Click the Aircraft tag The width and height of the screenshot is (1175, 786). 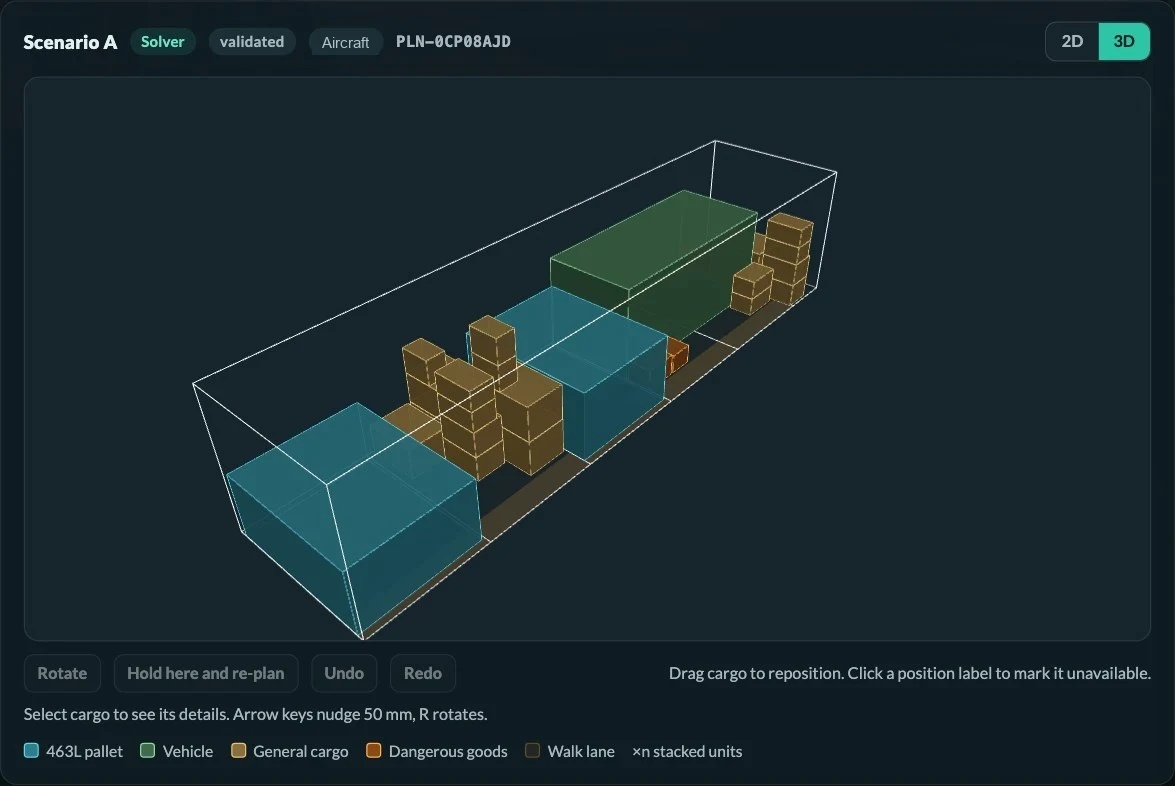pos(345,42)
